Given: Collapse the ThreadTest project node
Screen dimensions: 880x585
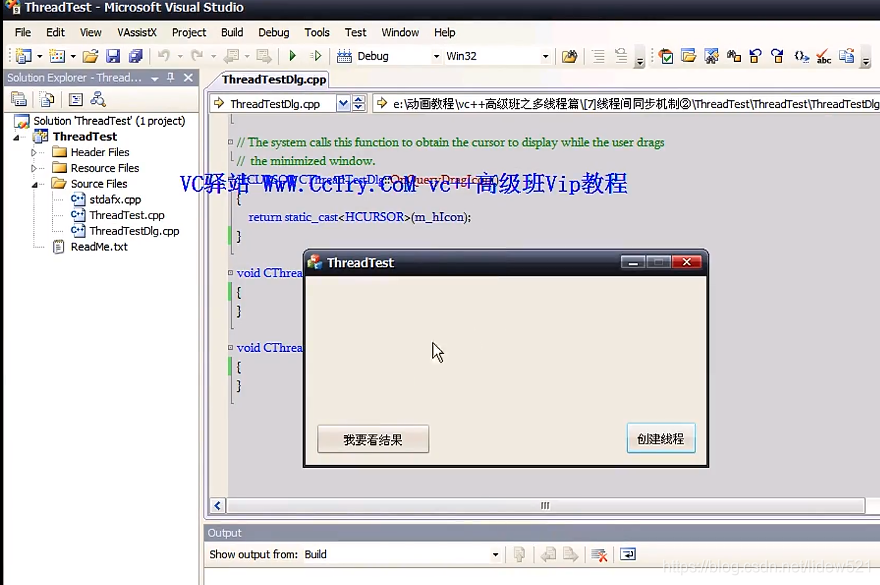Looking at the screenshot, I should pyautogui.click(x=16, y=137).
